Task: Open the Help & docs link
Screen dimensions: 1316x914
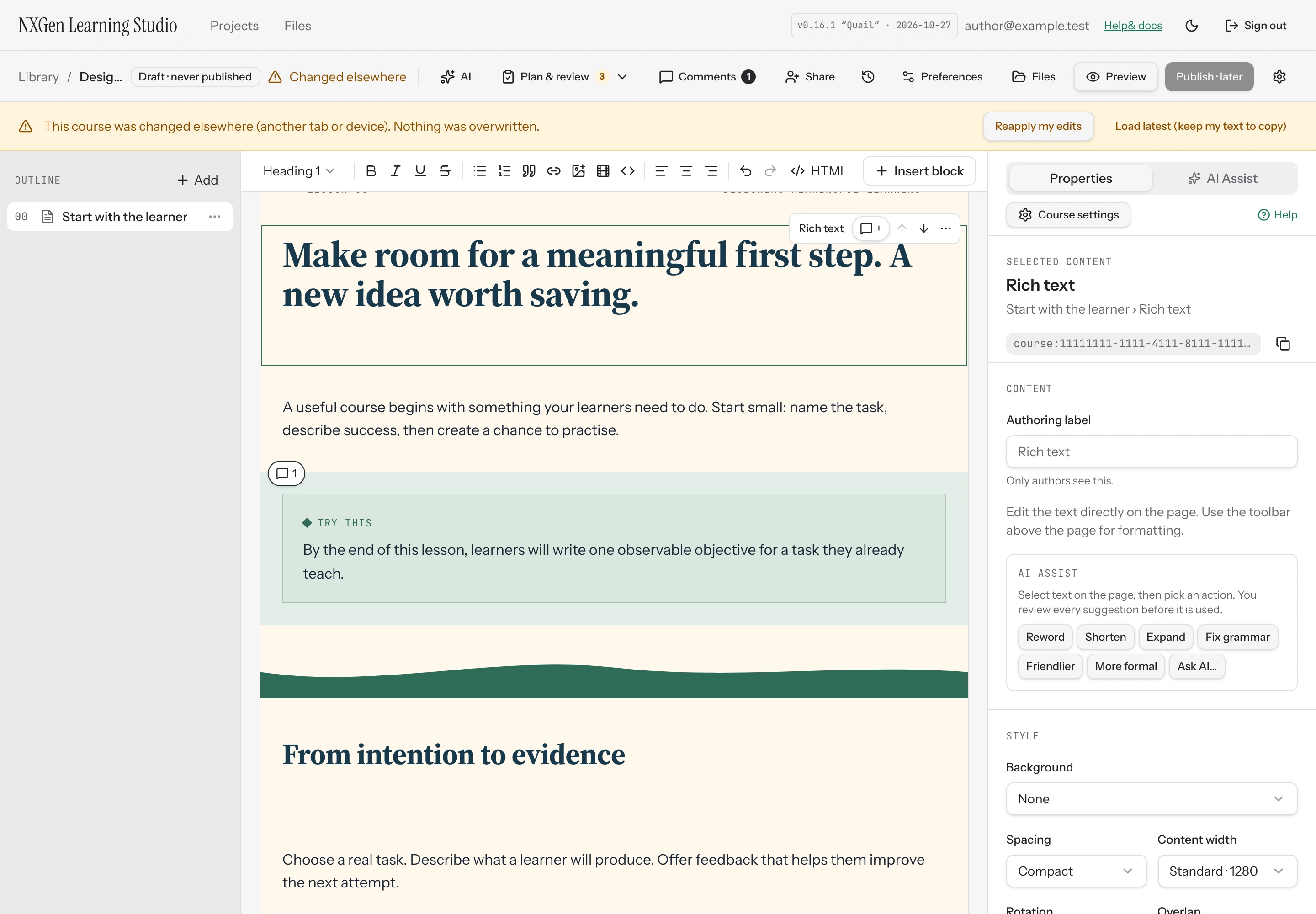Action: [x=1133, y=26]
